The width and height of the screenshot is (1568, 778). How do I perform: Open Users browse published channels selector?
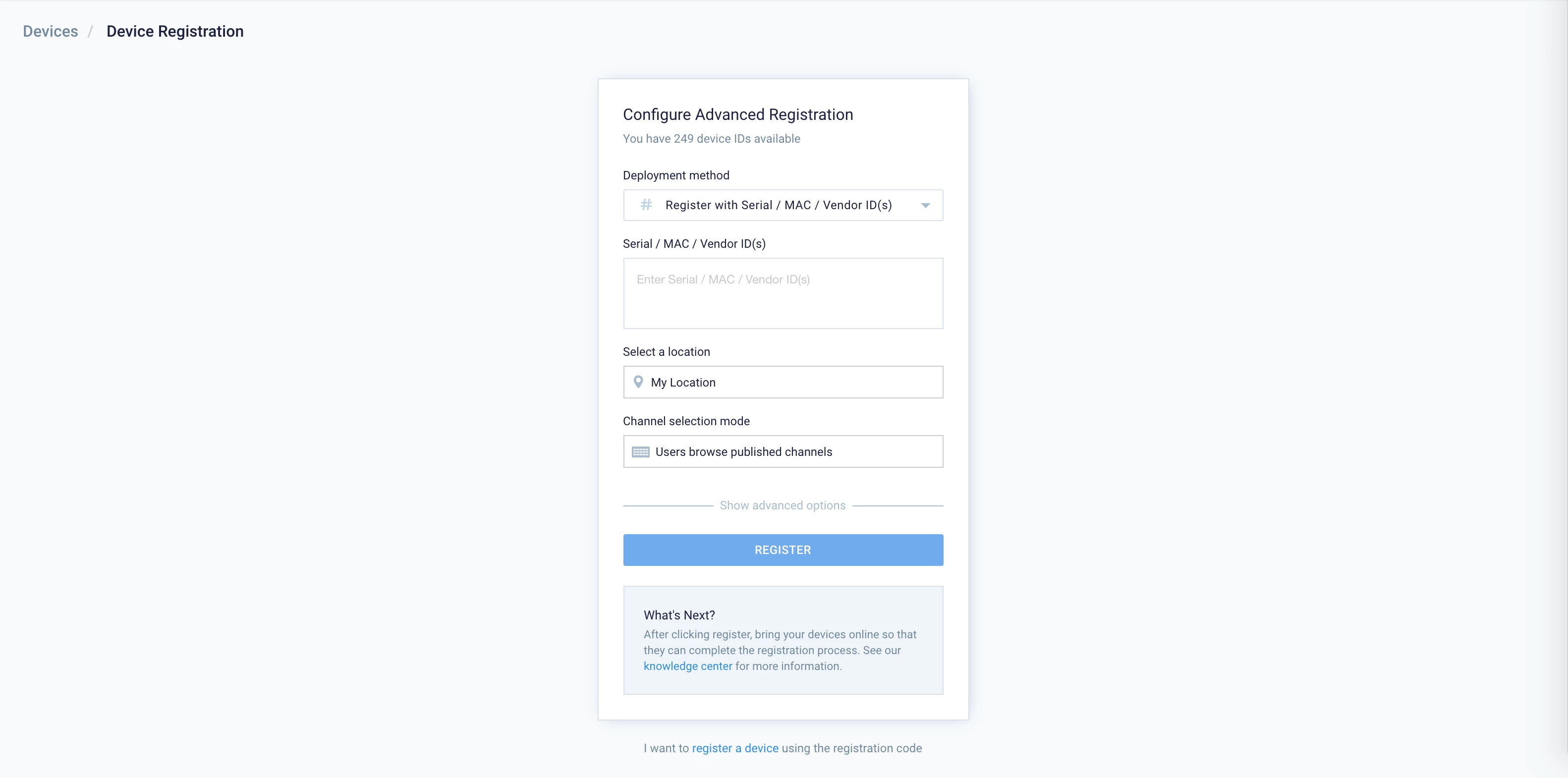pyautogui.click(x=783, y=452)
